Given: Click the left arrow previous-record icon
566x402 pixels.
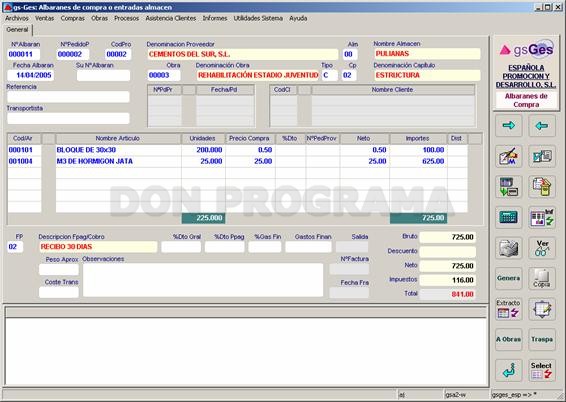Looking at the screenshot, I should point(542,126).
